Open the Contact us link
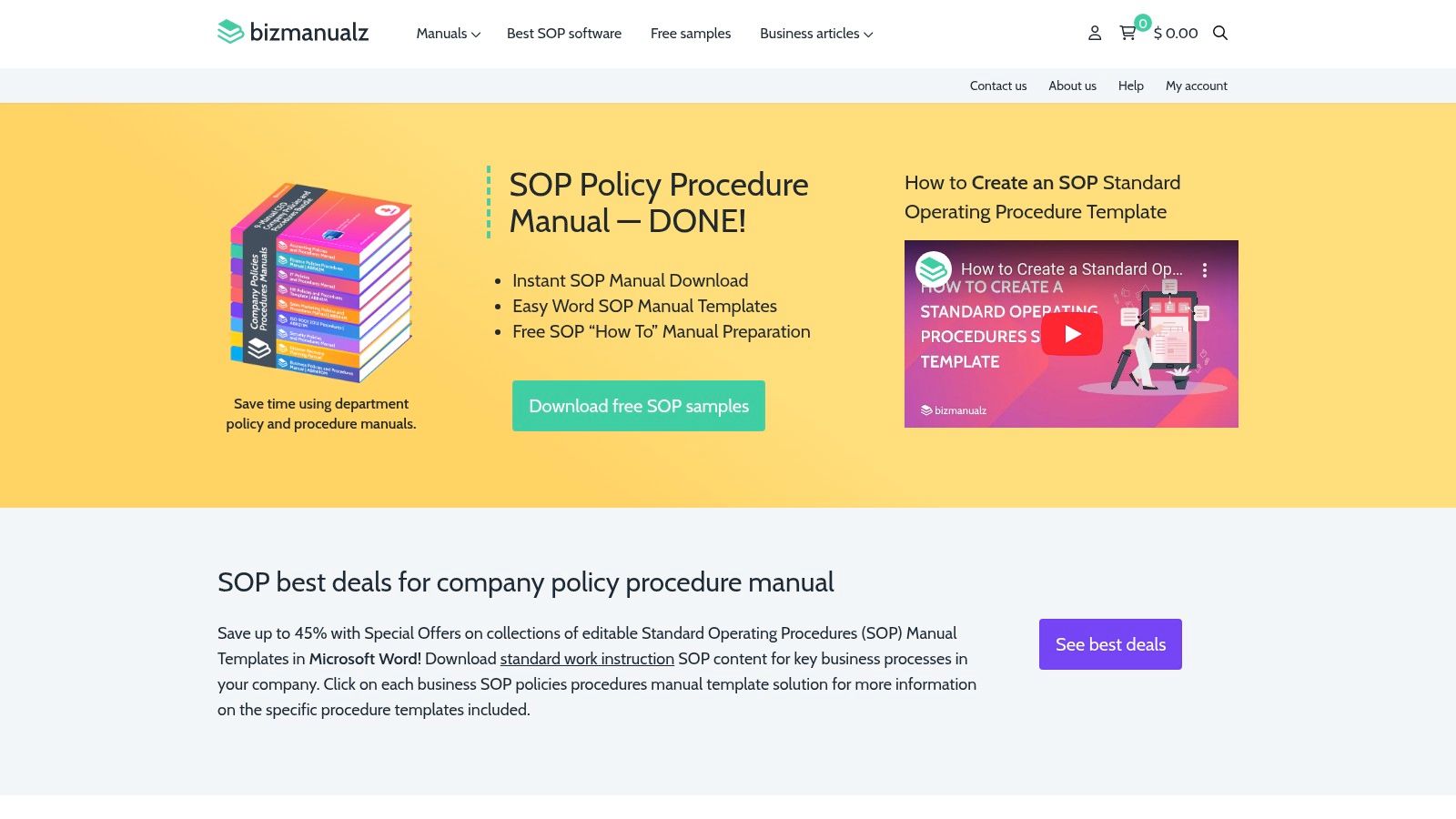 (x=998, y=86)
